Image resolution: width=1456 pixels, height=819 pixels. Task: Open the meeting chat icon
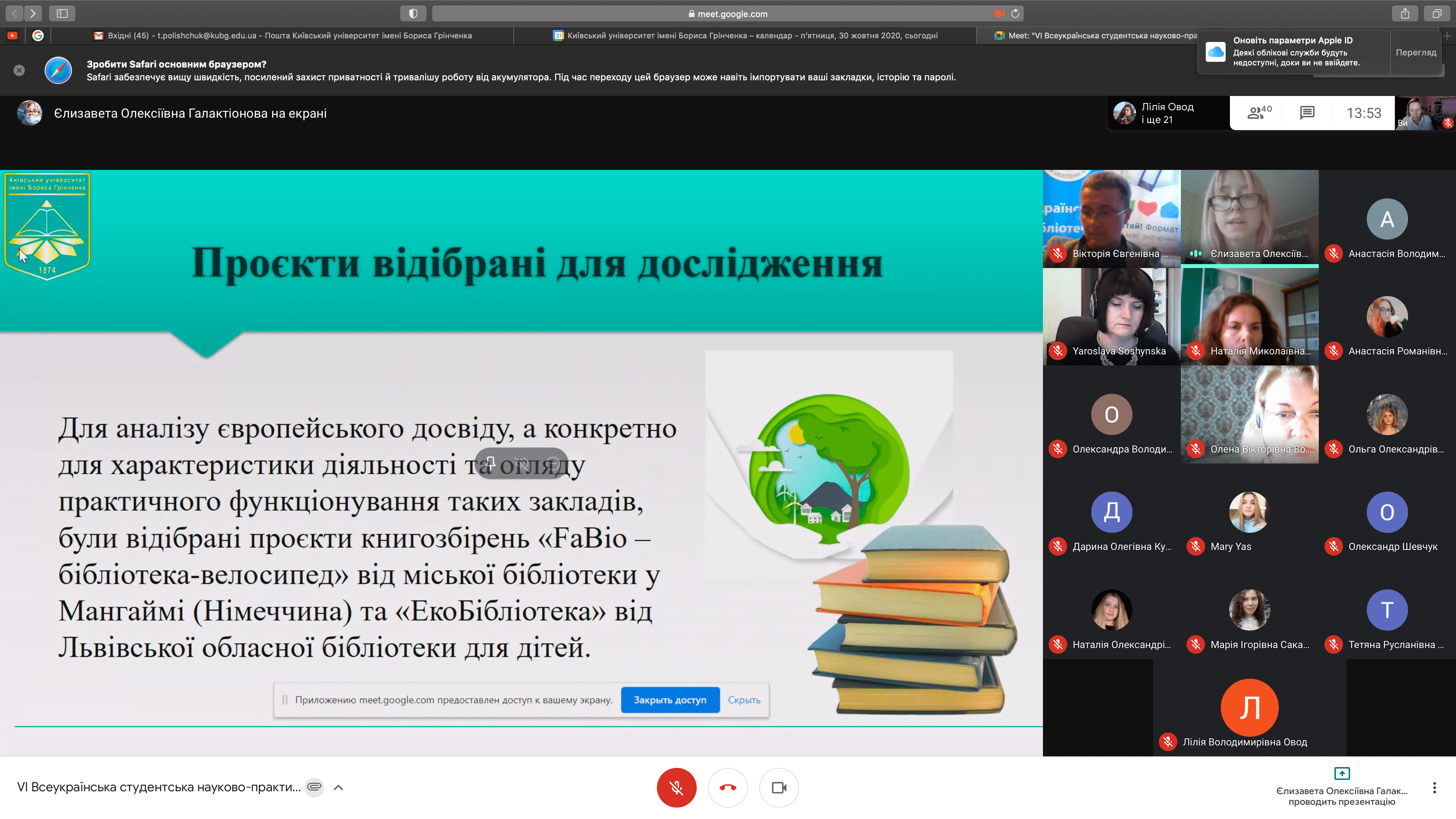pos(1307,112)
